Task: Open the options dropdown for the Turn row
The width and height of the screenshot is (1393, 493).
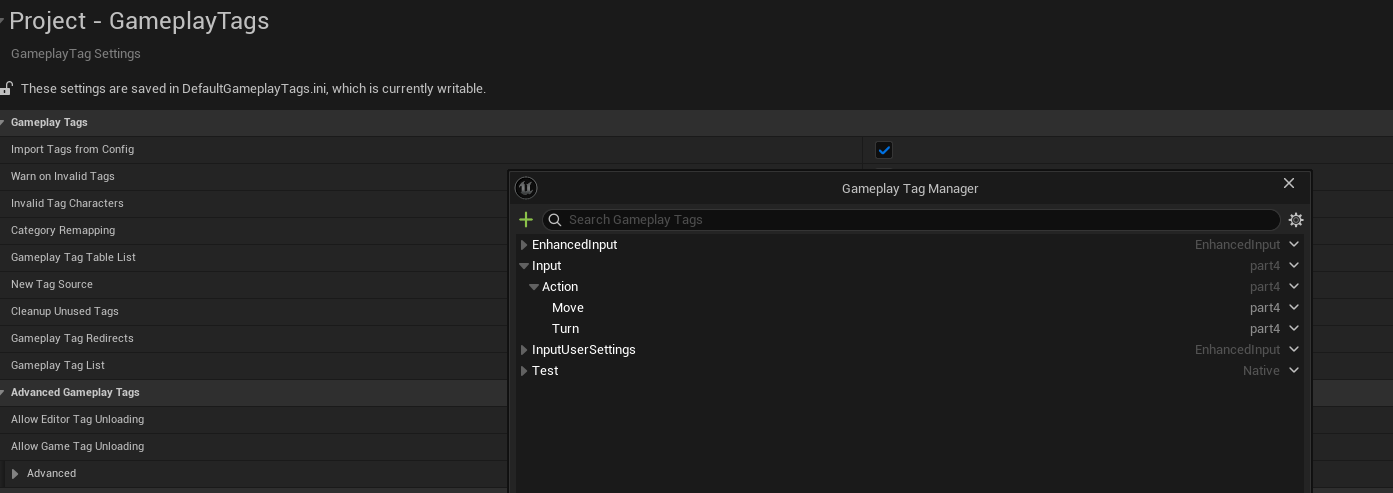Action: [1294, 328]
